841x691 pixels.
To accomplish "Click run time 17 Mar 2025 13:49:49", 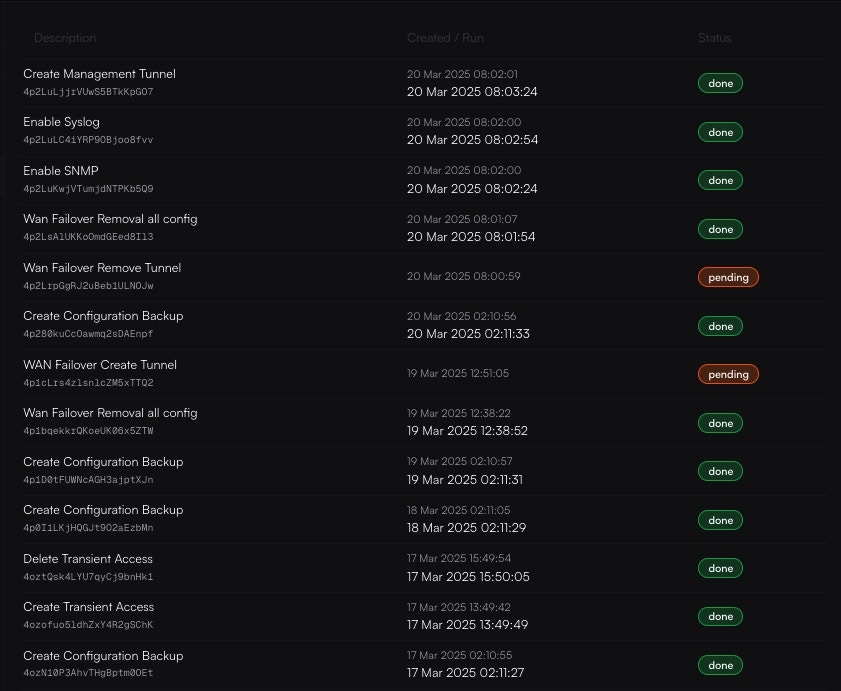I will (x=467, y=624).
